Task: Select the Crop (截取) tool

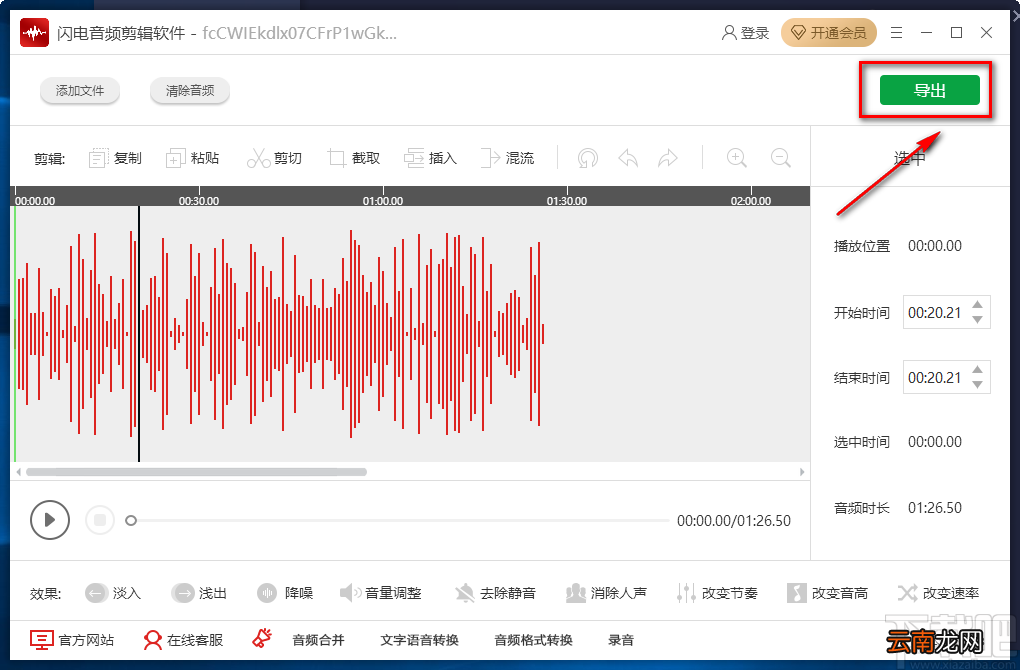Action: [x=353, y=158]
